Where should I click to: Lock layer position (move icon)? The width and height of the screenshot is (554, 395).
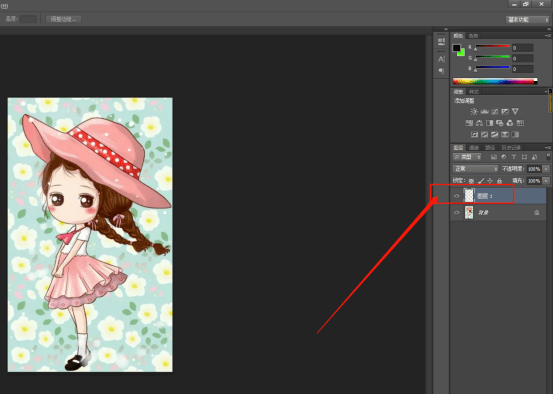coord(490,181)
